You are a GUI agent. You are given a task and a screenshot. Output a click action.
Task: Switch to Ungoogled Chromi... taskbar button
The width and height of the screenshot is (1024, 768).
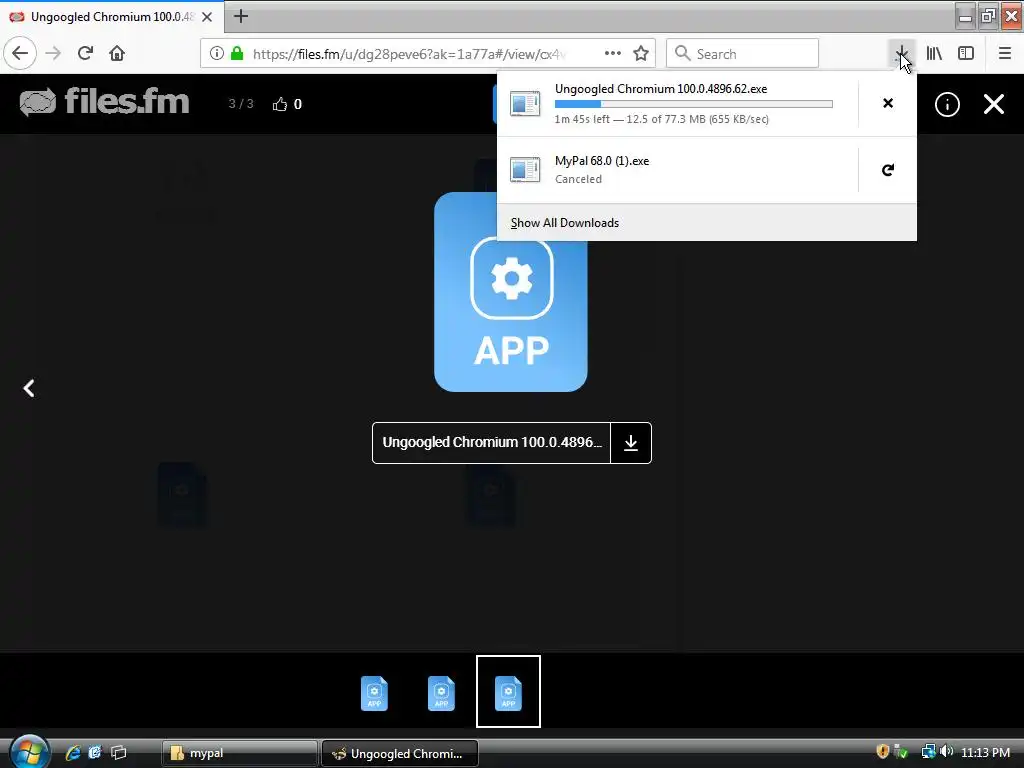click(400, 753)
